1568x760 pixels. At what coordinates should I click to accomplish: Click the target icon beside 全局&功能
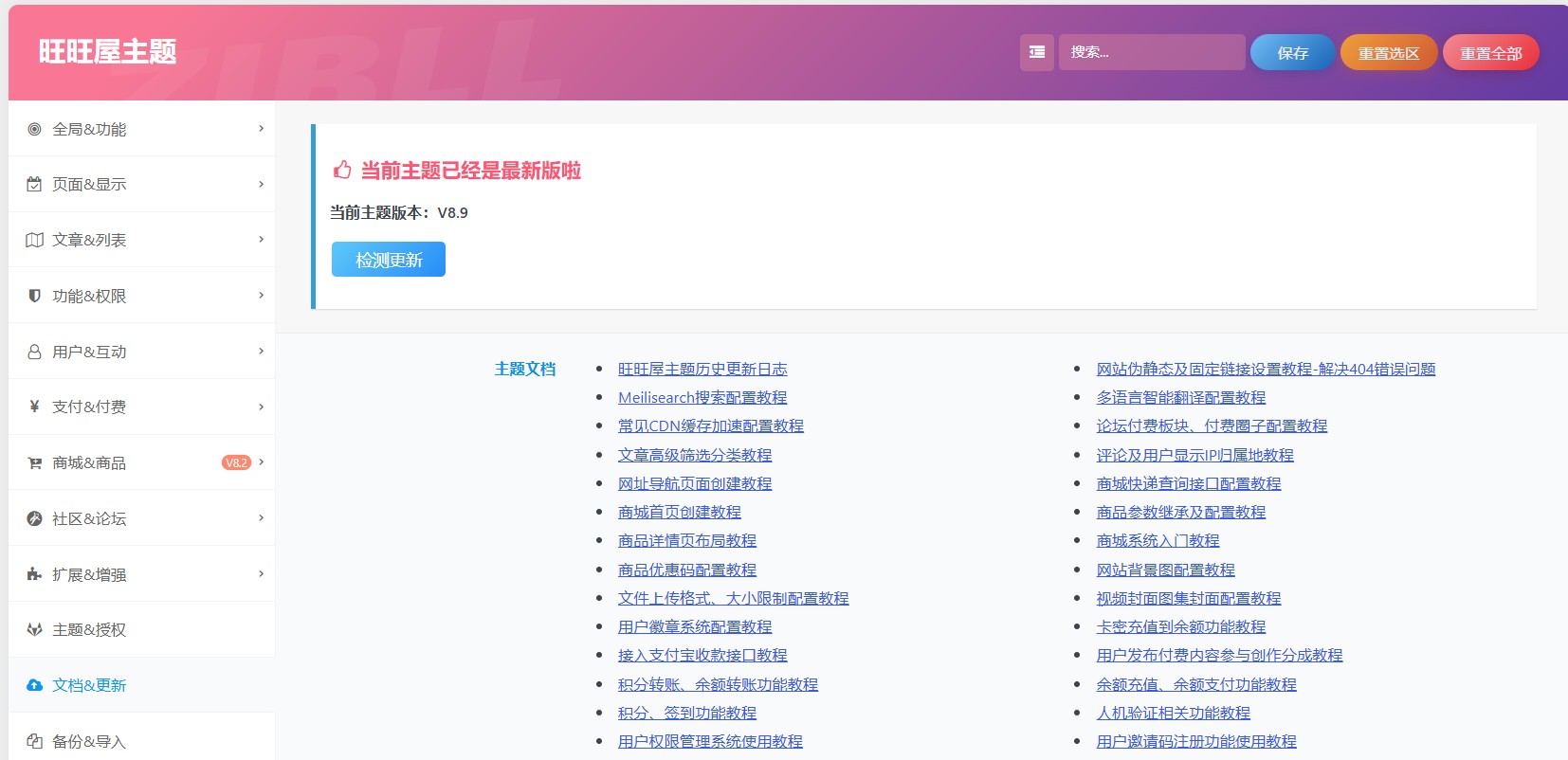[x=34, y=129]
